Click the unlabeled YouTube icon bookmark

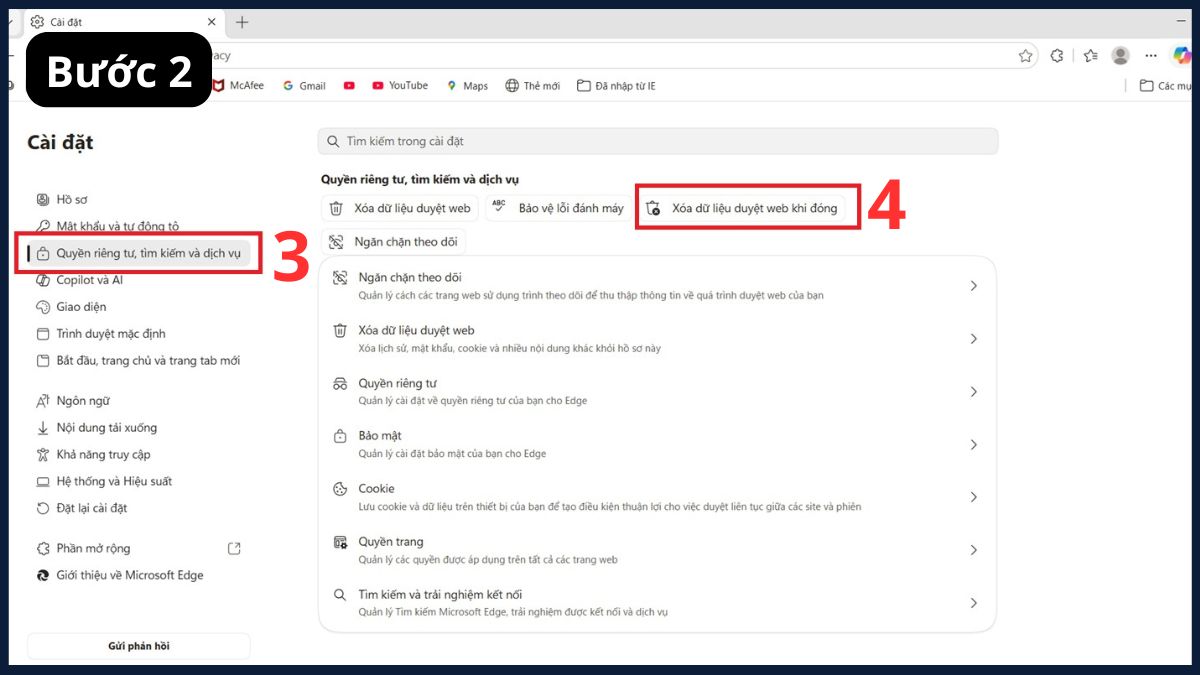pyautogui.click(x=349, y=86)
